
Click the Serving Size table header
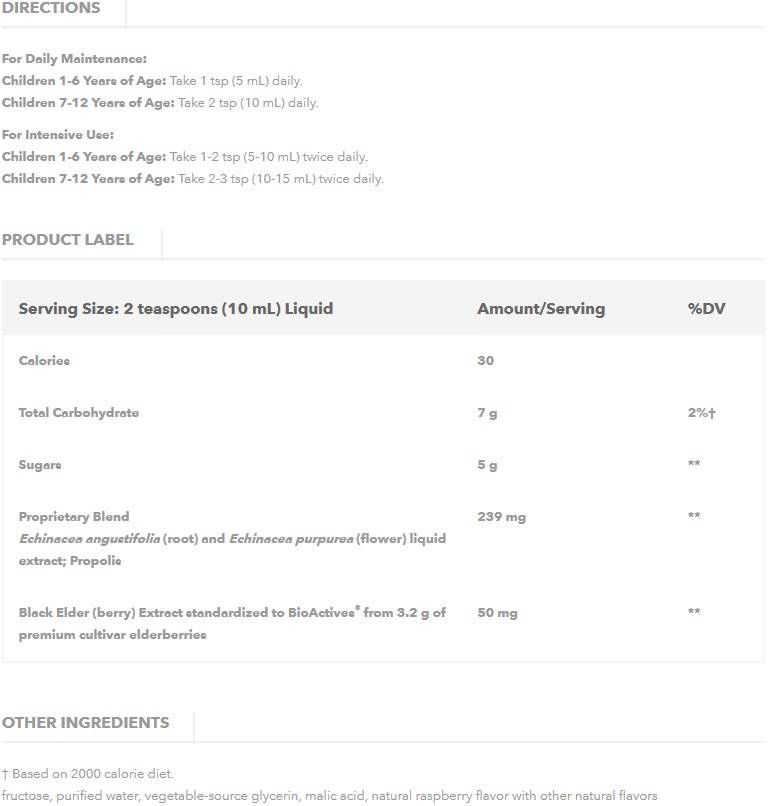(x=176, y=309)
